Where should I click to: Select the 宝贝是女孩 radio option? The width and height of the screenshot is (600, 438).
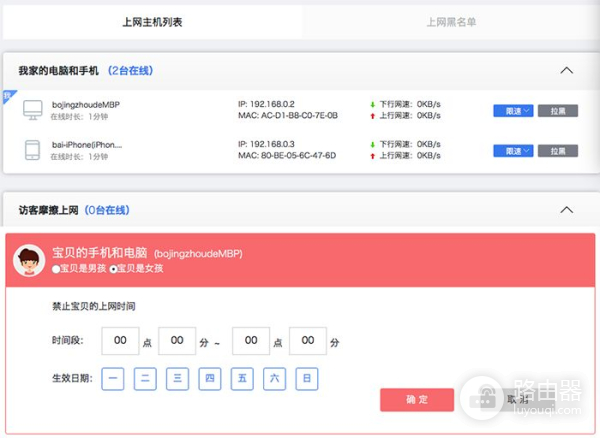coord(113,269)
